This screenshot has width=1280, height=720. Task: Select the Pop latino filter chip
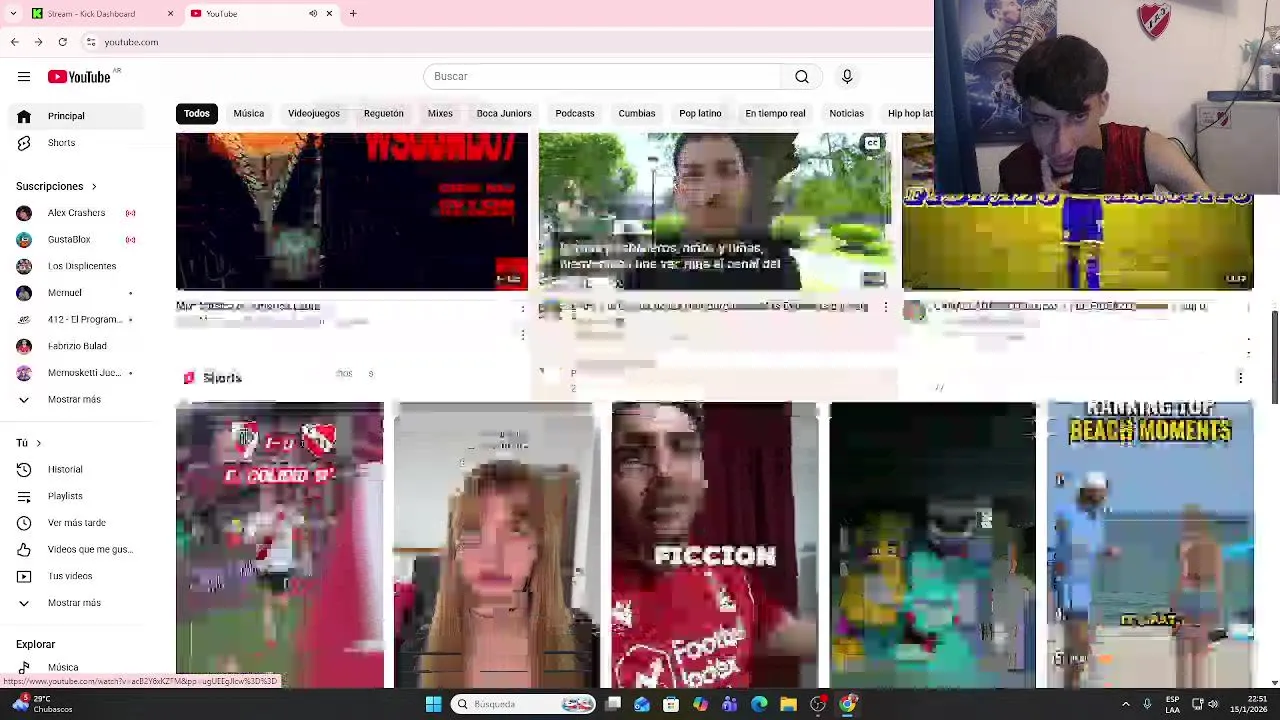(700, 114)
